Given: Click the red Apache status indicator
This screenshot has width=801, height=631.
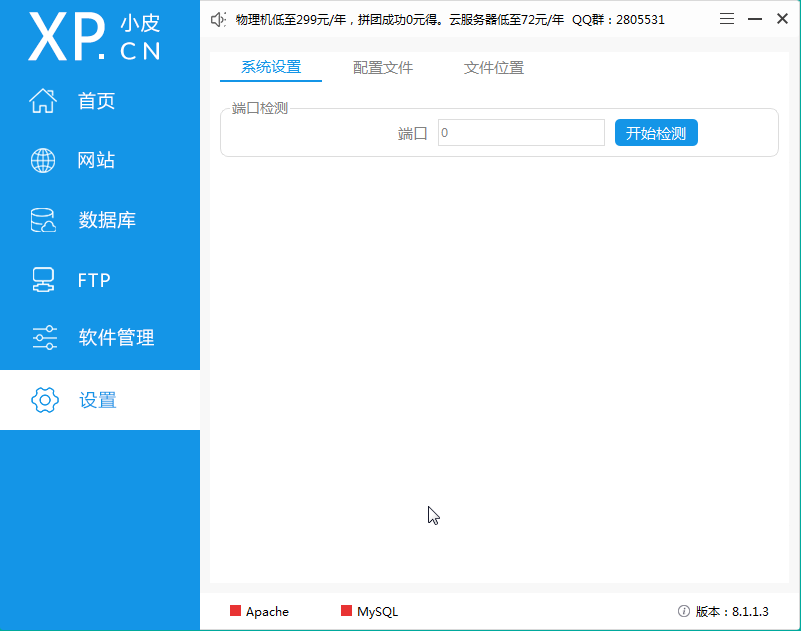Looking at the screenshot, I should pyautogui.click(x=236, y=611).
